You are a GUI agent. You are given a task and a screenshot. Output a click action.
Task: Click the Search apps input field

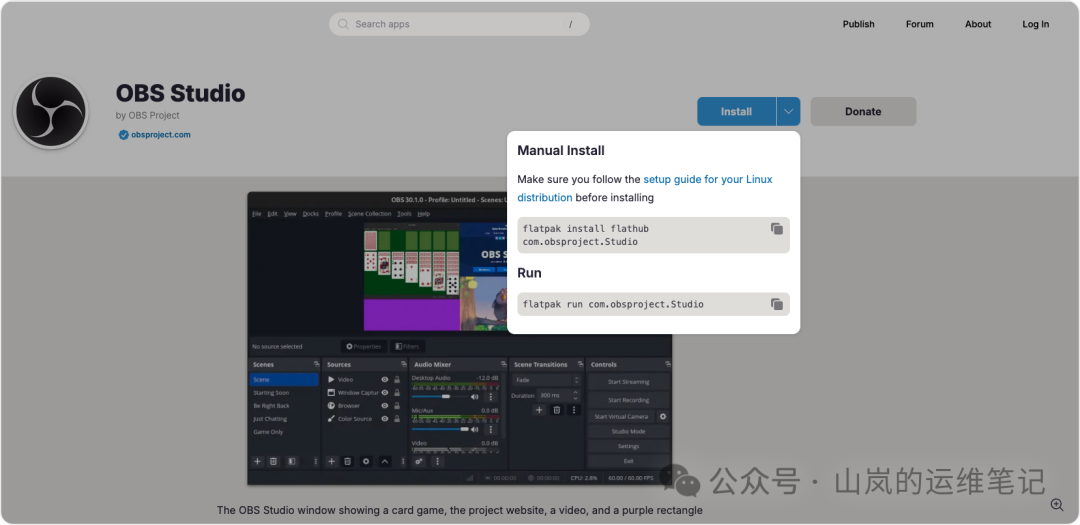point(459,24)
